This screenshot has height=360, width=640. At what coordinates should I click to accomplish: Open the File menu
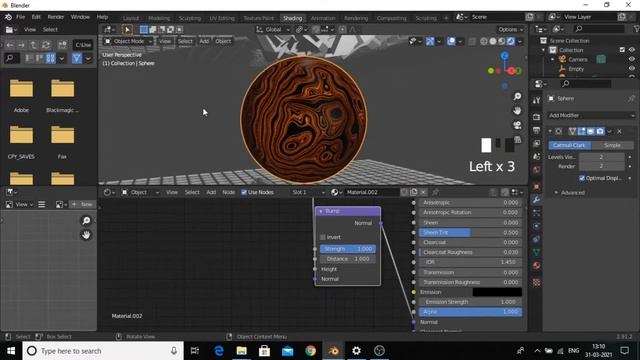click(x=20, y=17)
